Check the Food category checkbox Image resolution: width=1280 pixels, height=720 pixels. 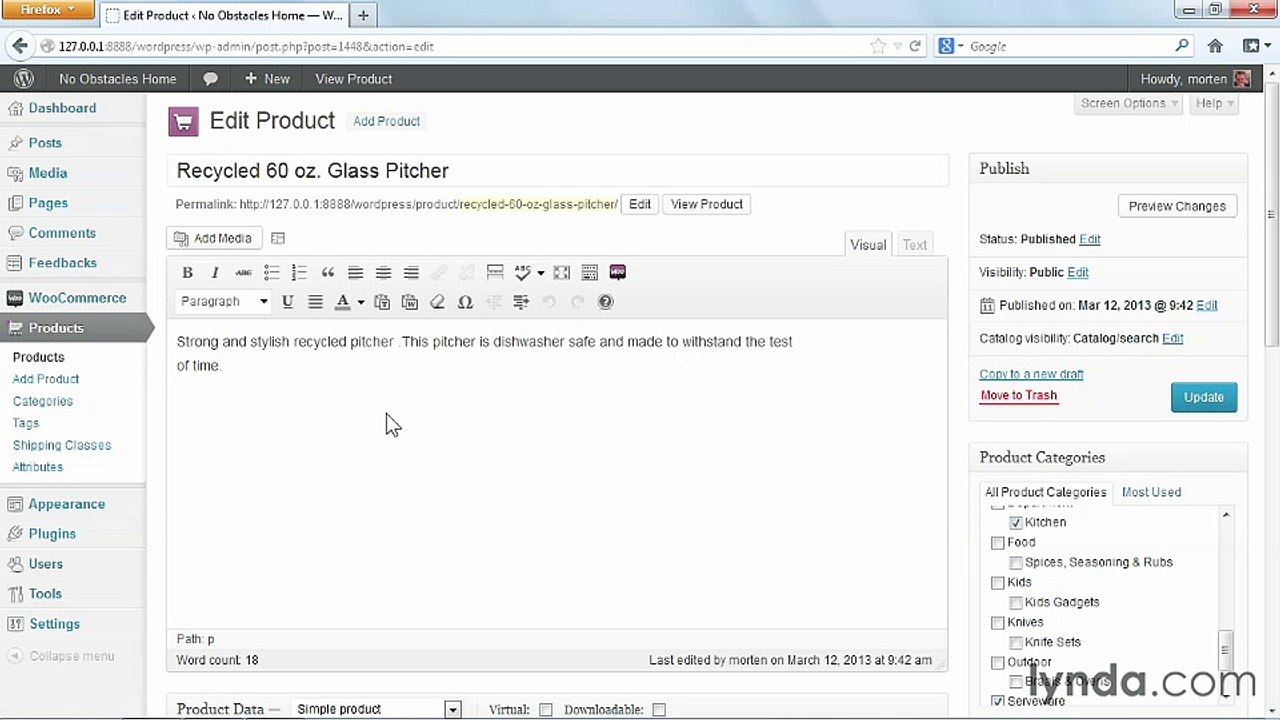pyautogui.click(x=998, y=542)
